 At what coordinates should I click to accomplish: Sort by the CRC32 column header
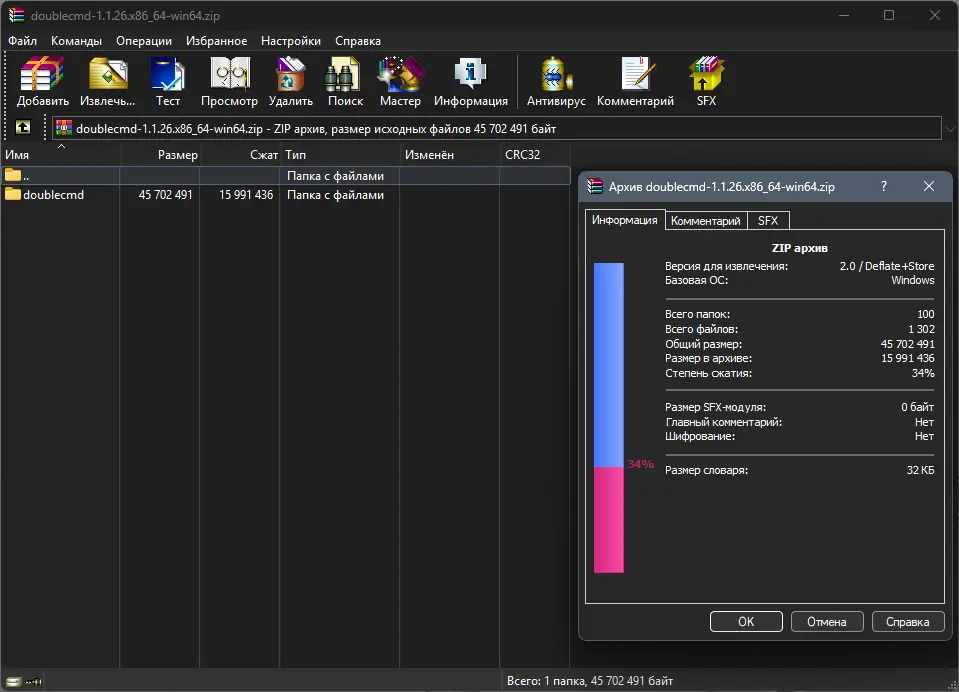tap(535, 155)
